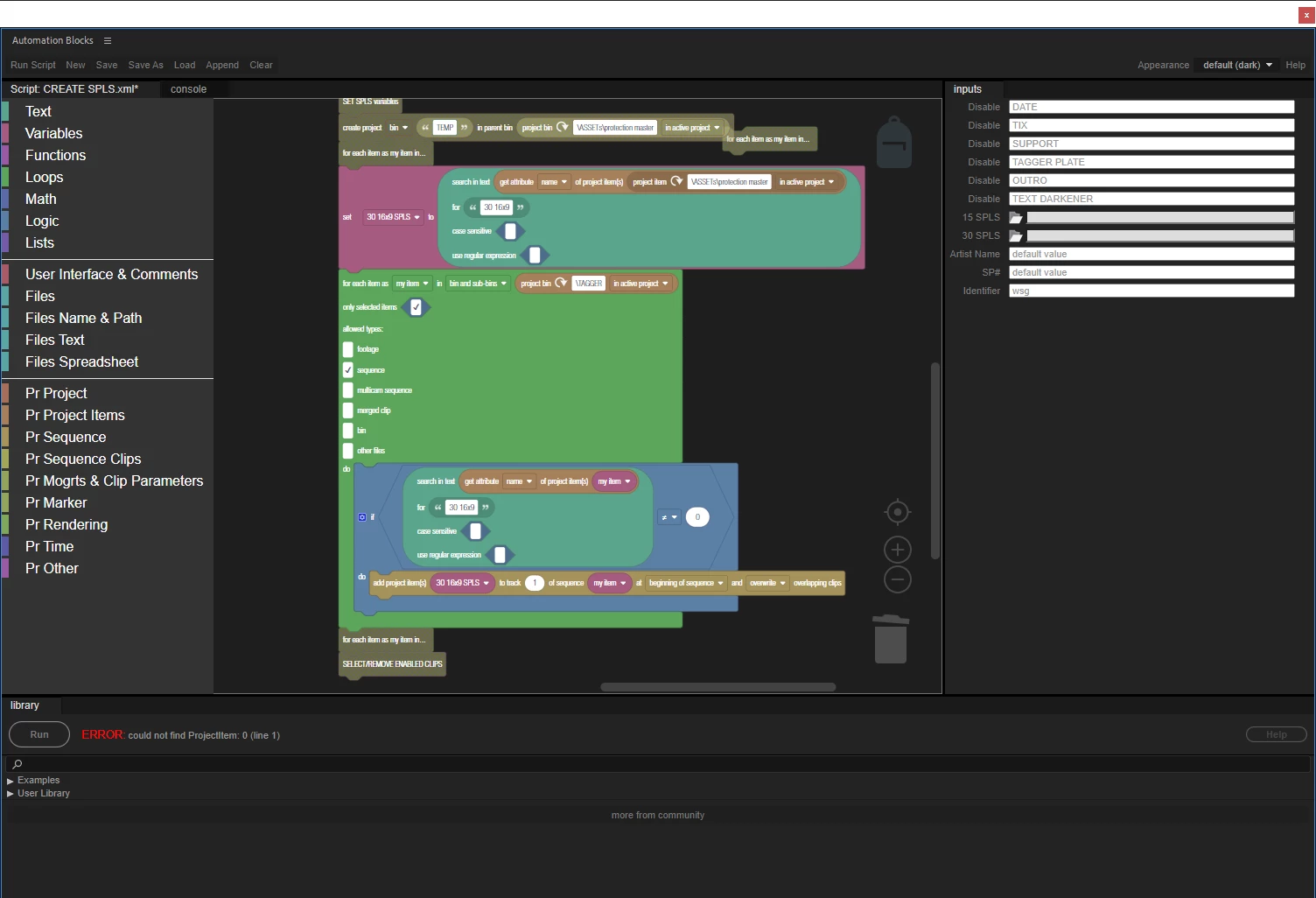Click the library search magnifier icon
The image size is (1316, 898).
[x=17, y=764]
